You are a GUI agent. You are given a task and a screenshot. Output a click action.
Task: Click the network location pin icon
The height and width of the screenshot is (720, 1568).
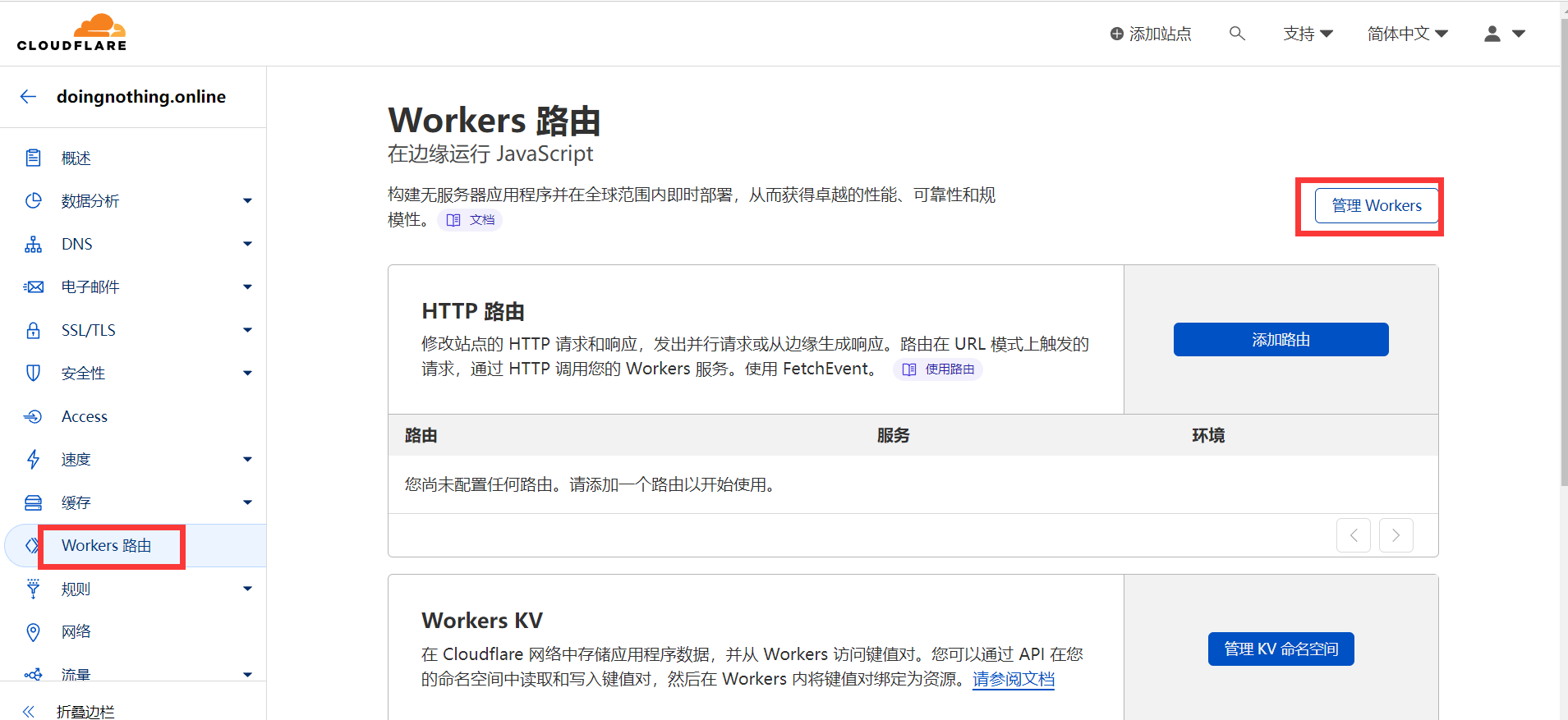click(33, 632)
